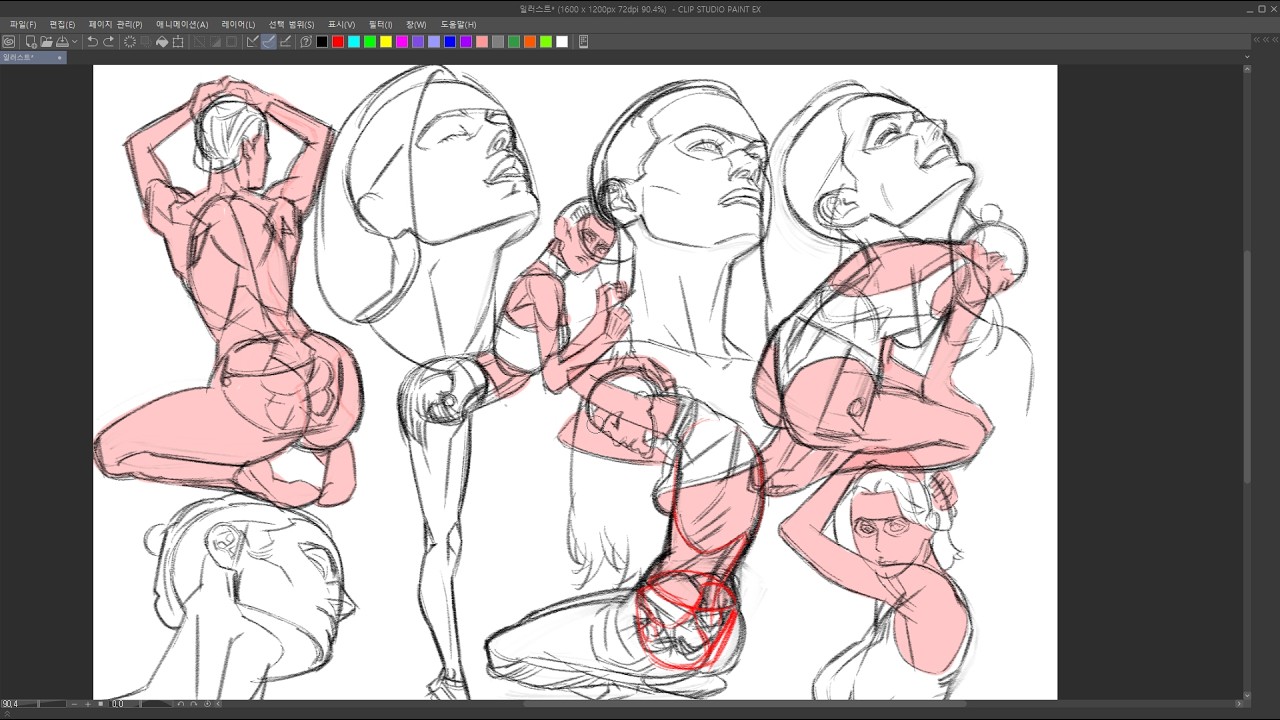Toggle Snap to Special Ruler
Screen dimensions: 1280x720
point(269,42)
